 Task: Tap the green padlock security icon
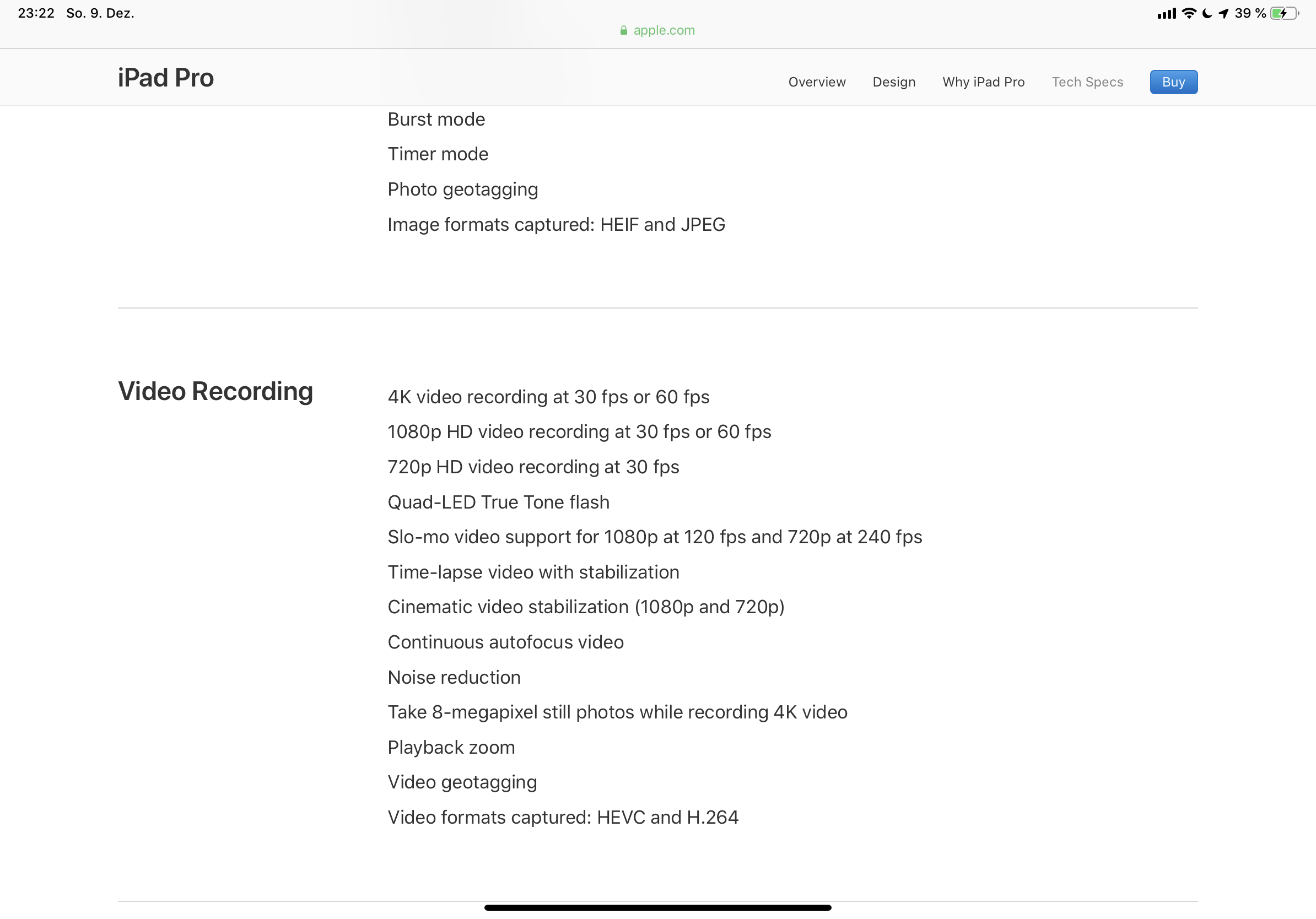[624, 30]
